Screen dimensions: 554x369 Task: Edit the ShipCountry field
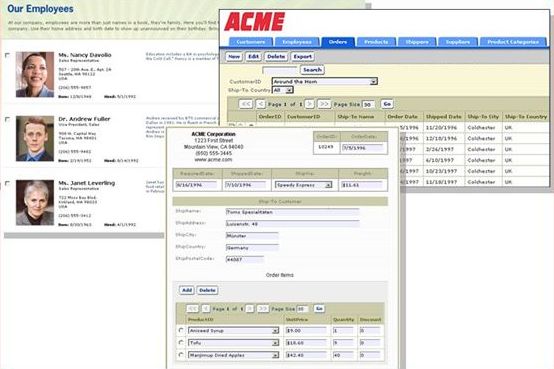coord(252,248)
